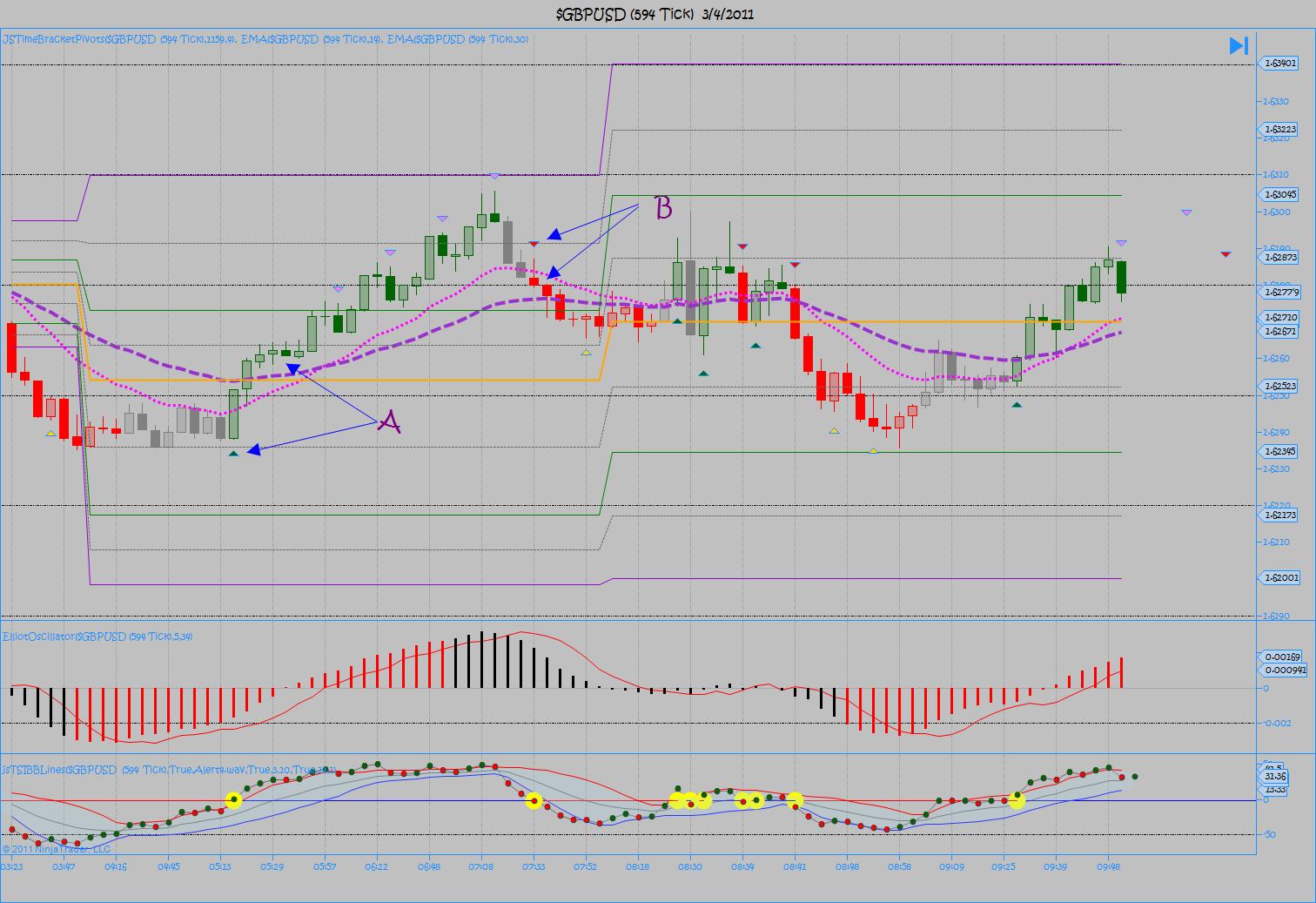The height and width of the screenshot is (903, 1316).
Task: Click the 06:22 time axis label
Action: tap(377, 866)
